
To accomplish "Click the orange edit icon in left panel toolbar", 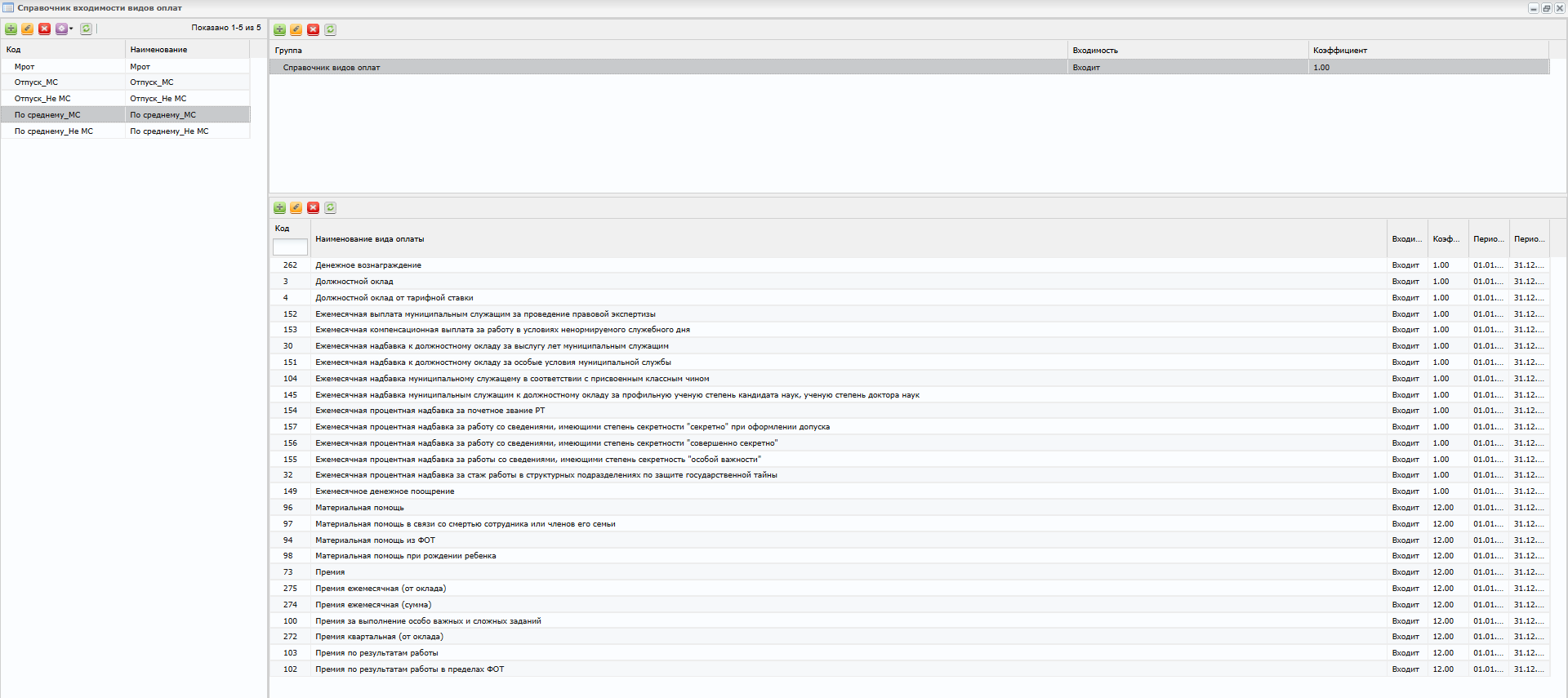I will click(x=28, y=29).
